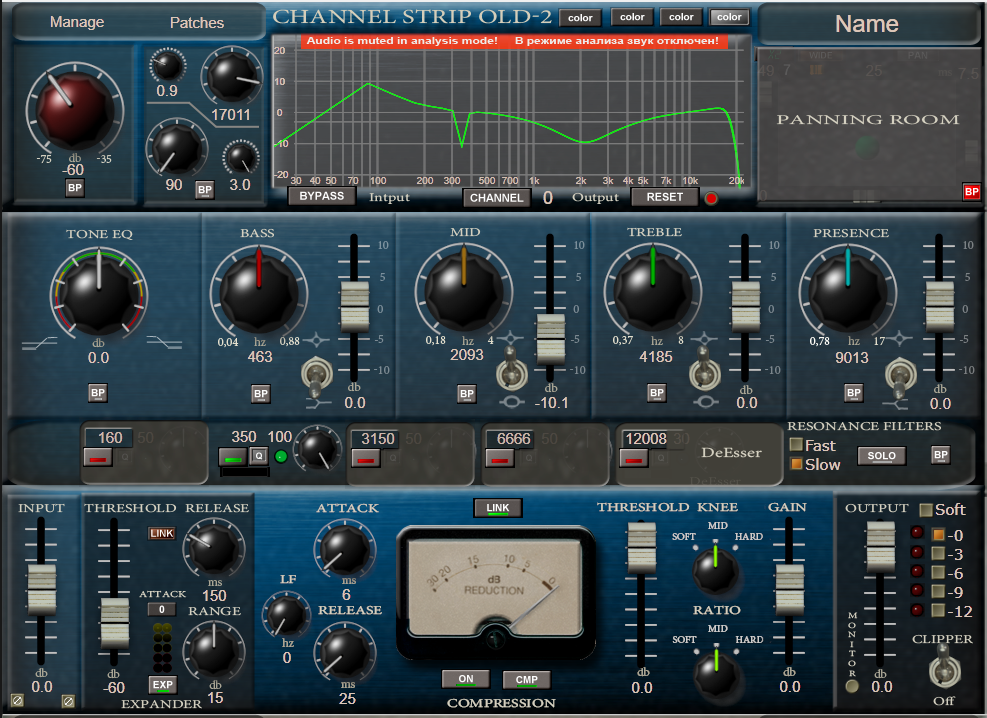The height and width of the screenshot is (718, 987).
Task: Toggle BP in the Mid section
Action: 466,394
